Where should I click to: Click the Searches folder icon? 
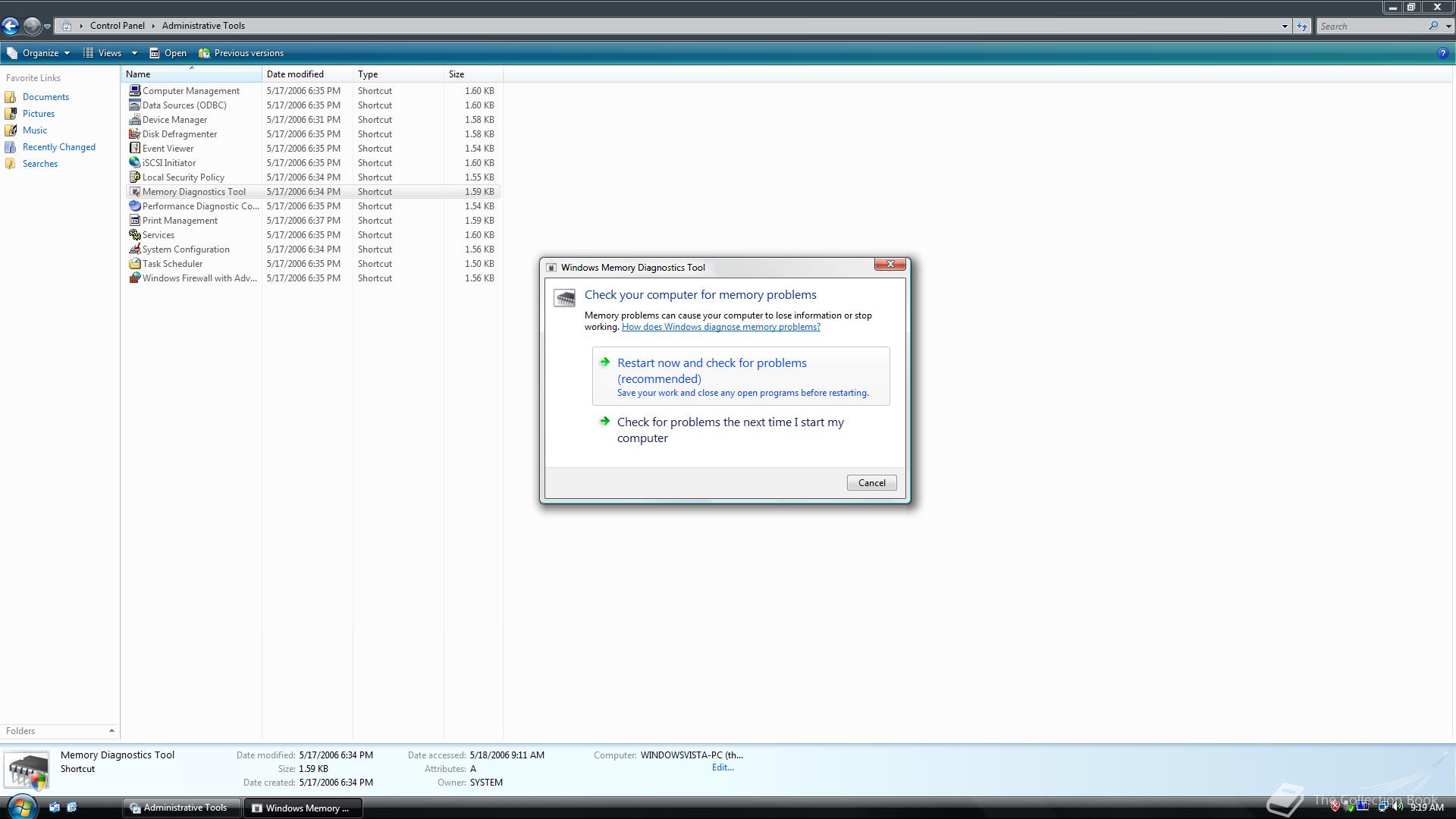[11, 164]
